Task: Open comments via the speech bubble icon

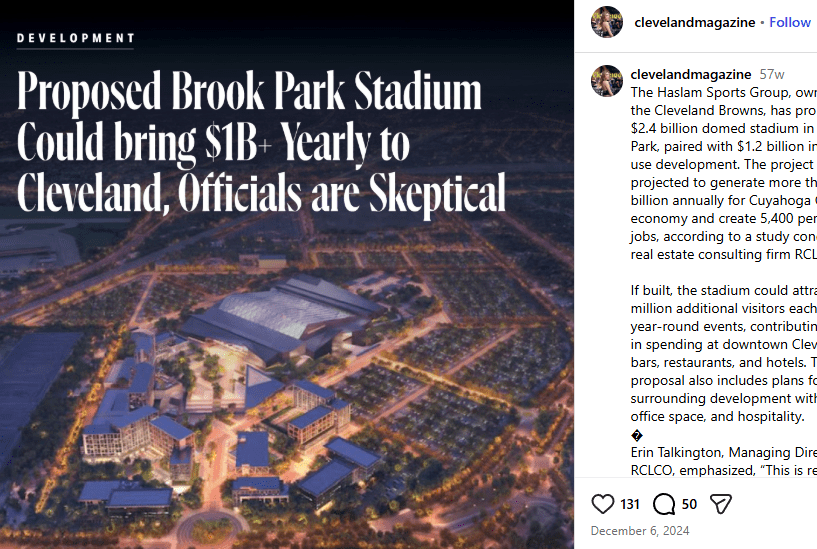Action: pyautogui.click(x=663, y=504)
